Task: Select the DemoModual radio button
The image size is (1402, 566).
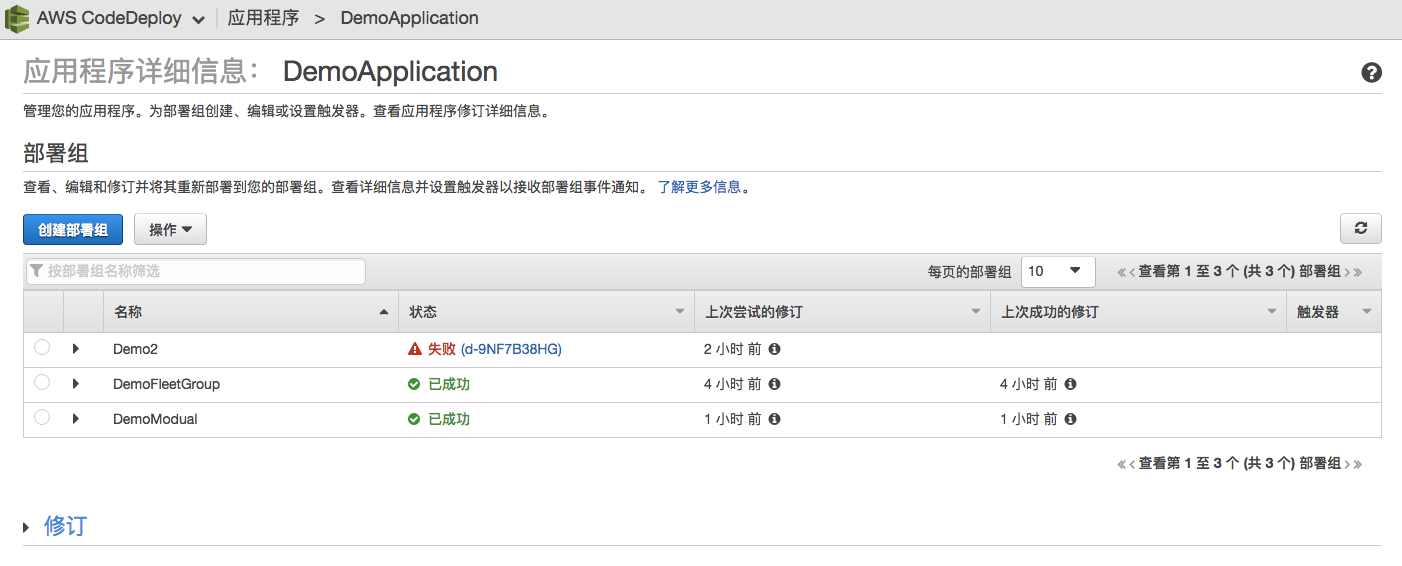Action: (x=41, y=418)
